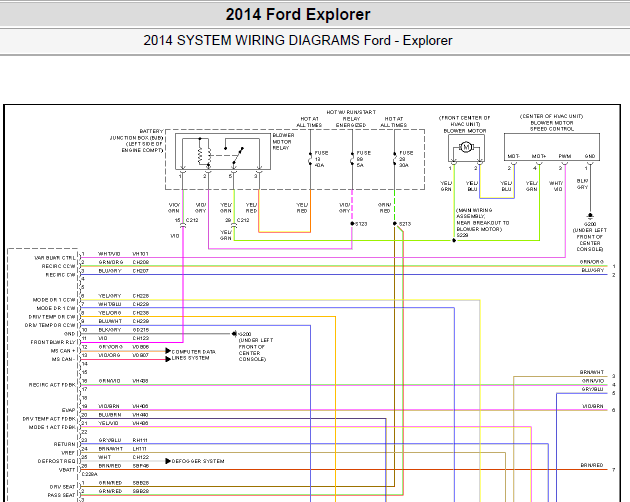Click the 'C228A' connector label
This screenshot has width=630, height=502.
point(90,474)
